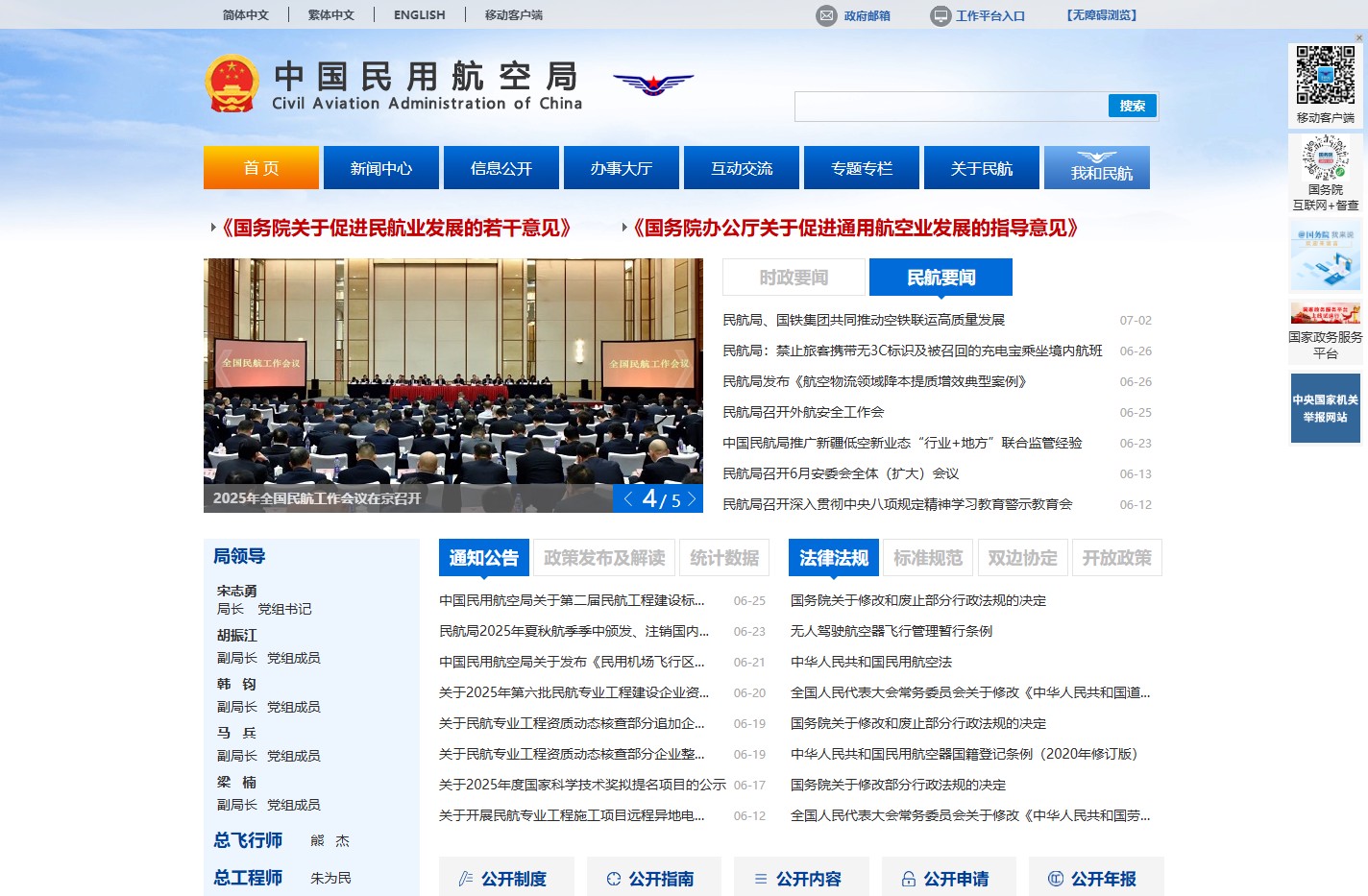Open 中央国家机关举报网站 banner
1368x896 pixels.
coord(1326,408)
